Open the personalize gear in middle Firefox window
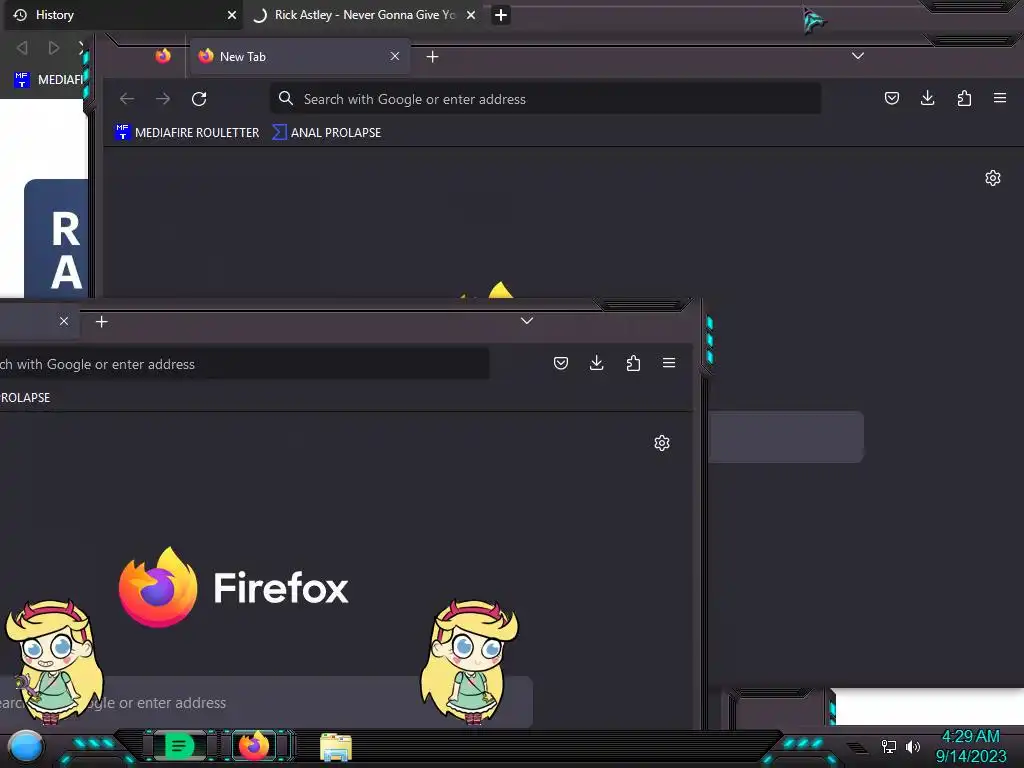The height and width of the screenshot is (768, 1024). point(993,178)
